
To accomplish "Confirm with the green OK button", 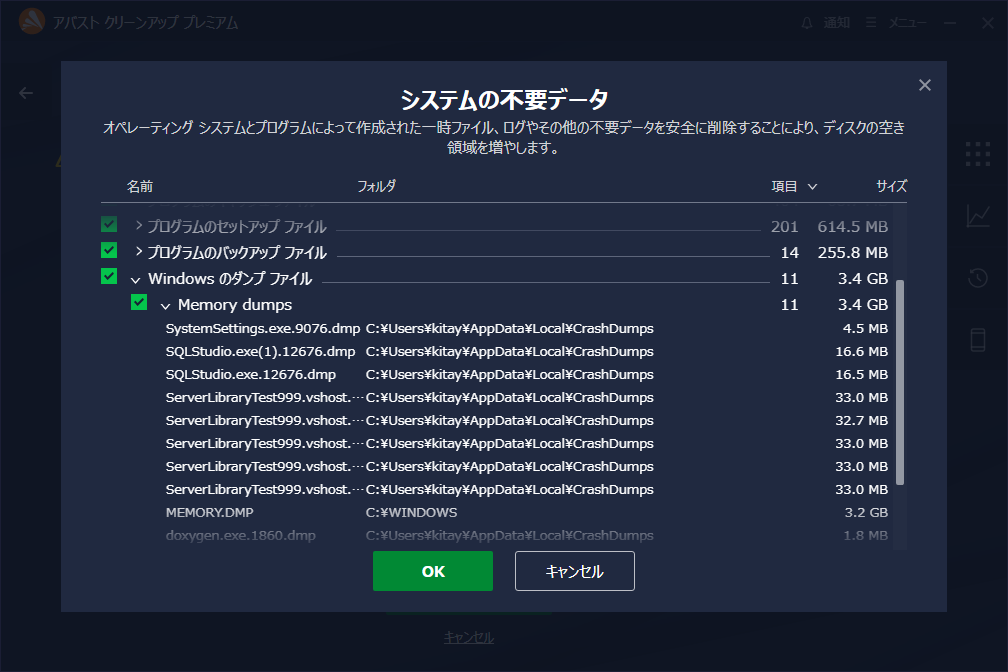I will point(433,571).
